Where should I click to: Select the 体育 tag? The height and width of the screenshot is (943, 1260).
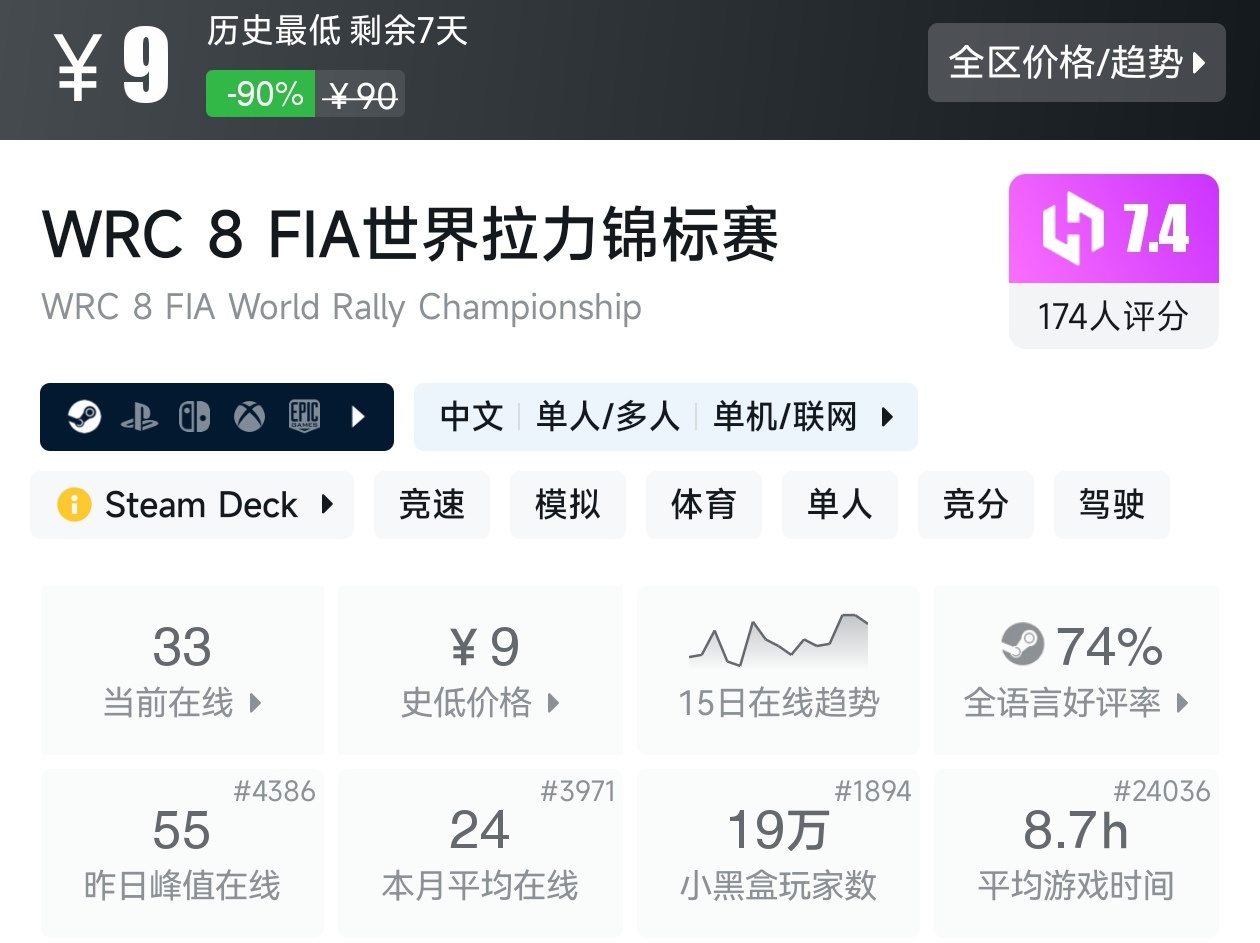click(x=704, y=505)
